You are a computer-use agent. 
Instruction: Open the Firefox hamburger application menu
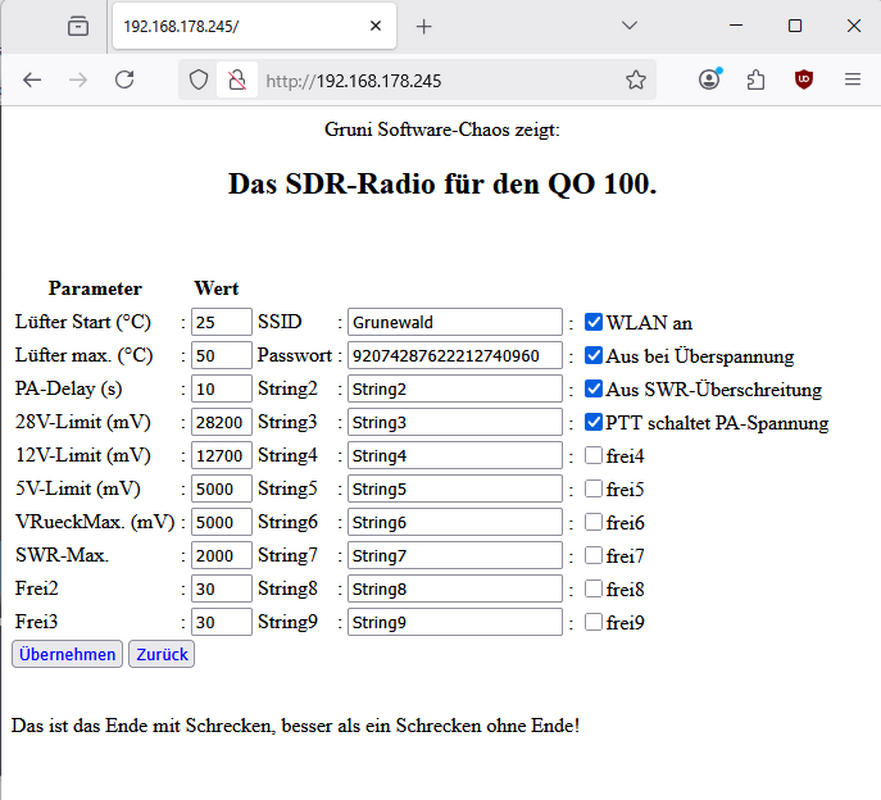point(852,80)
